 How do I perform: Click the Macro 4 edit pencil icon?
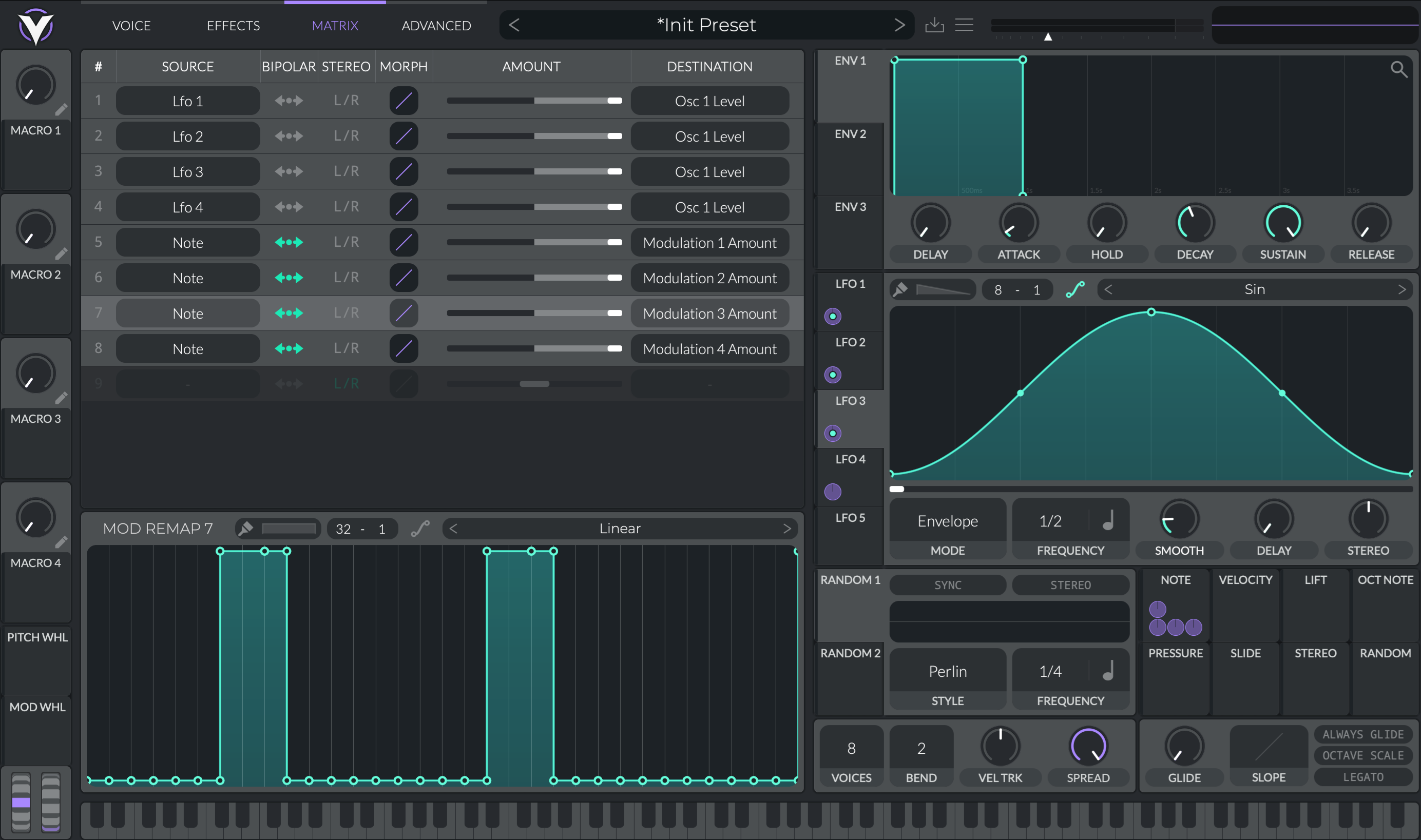(x=61, y=542)
